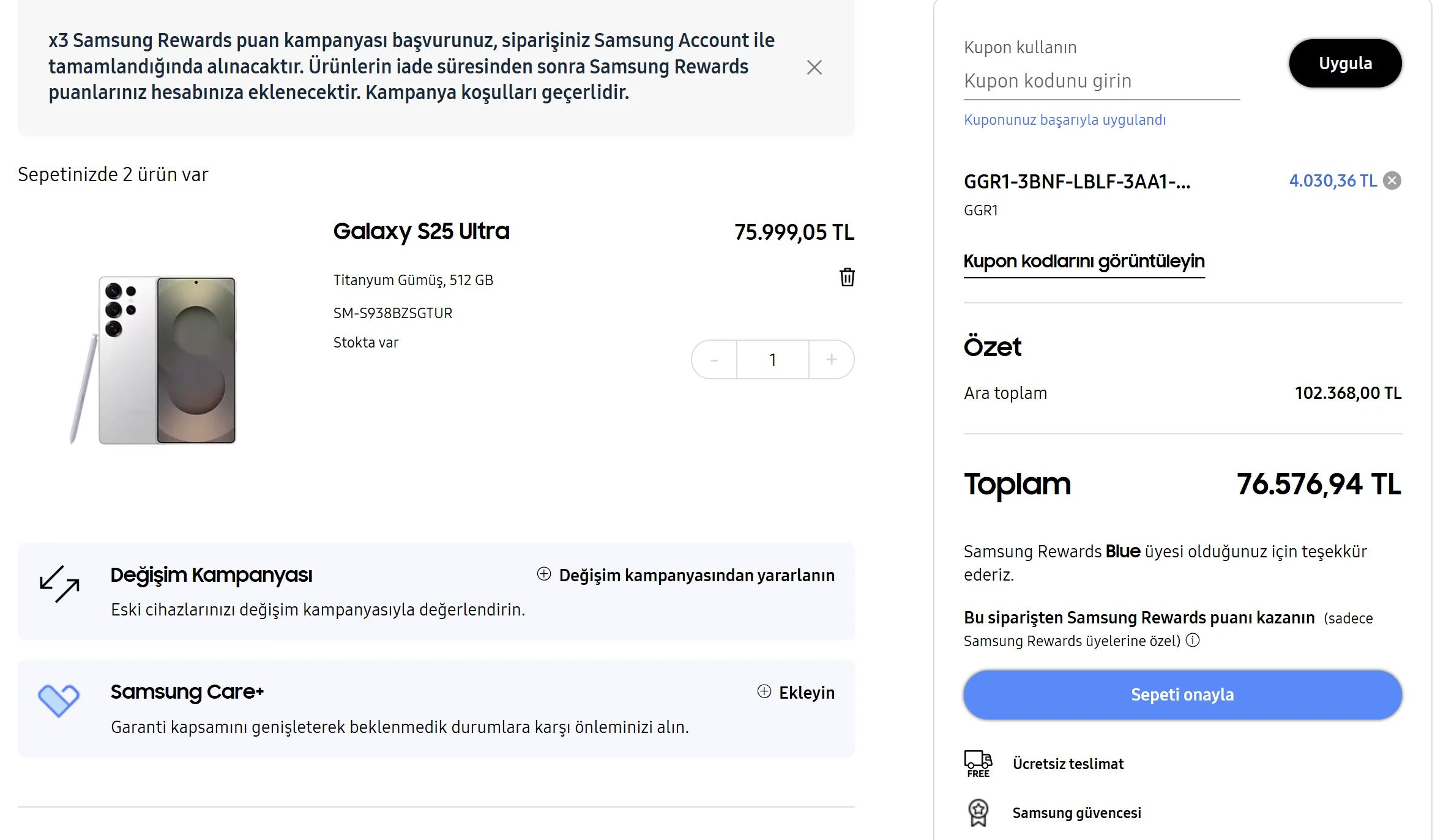Viewport: 1435px width, 840px height.
Task: Click the Samsung Rewards info icon
Action: (x=1193, y=640)
